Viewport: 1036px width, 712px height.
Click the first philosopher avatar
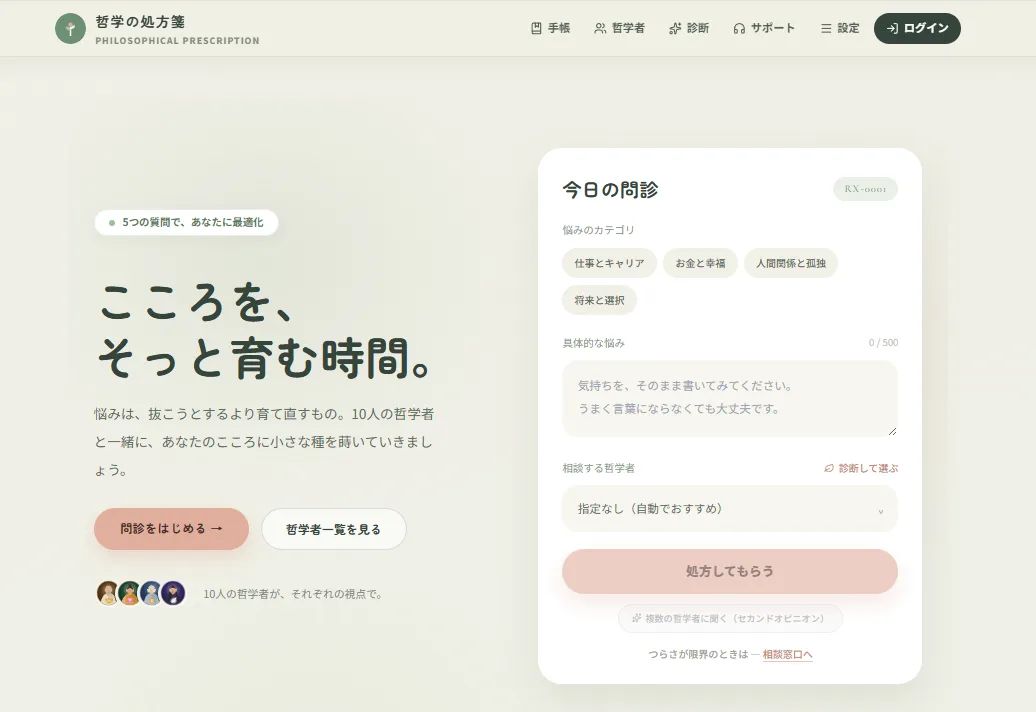click(108, 593)
